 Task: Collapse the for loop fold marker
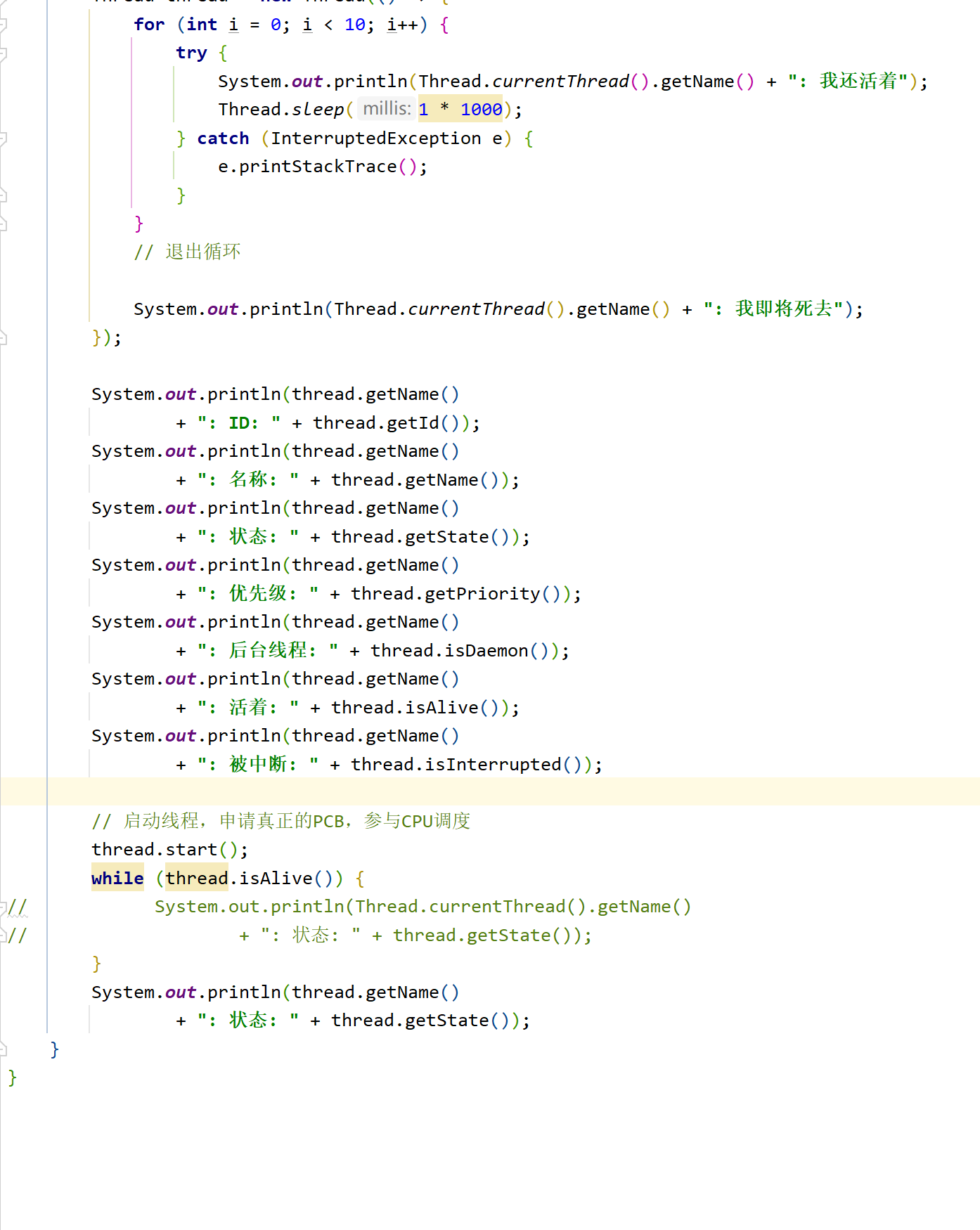click(3, 25)
